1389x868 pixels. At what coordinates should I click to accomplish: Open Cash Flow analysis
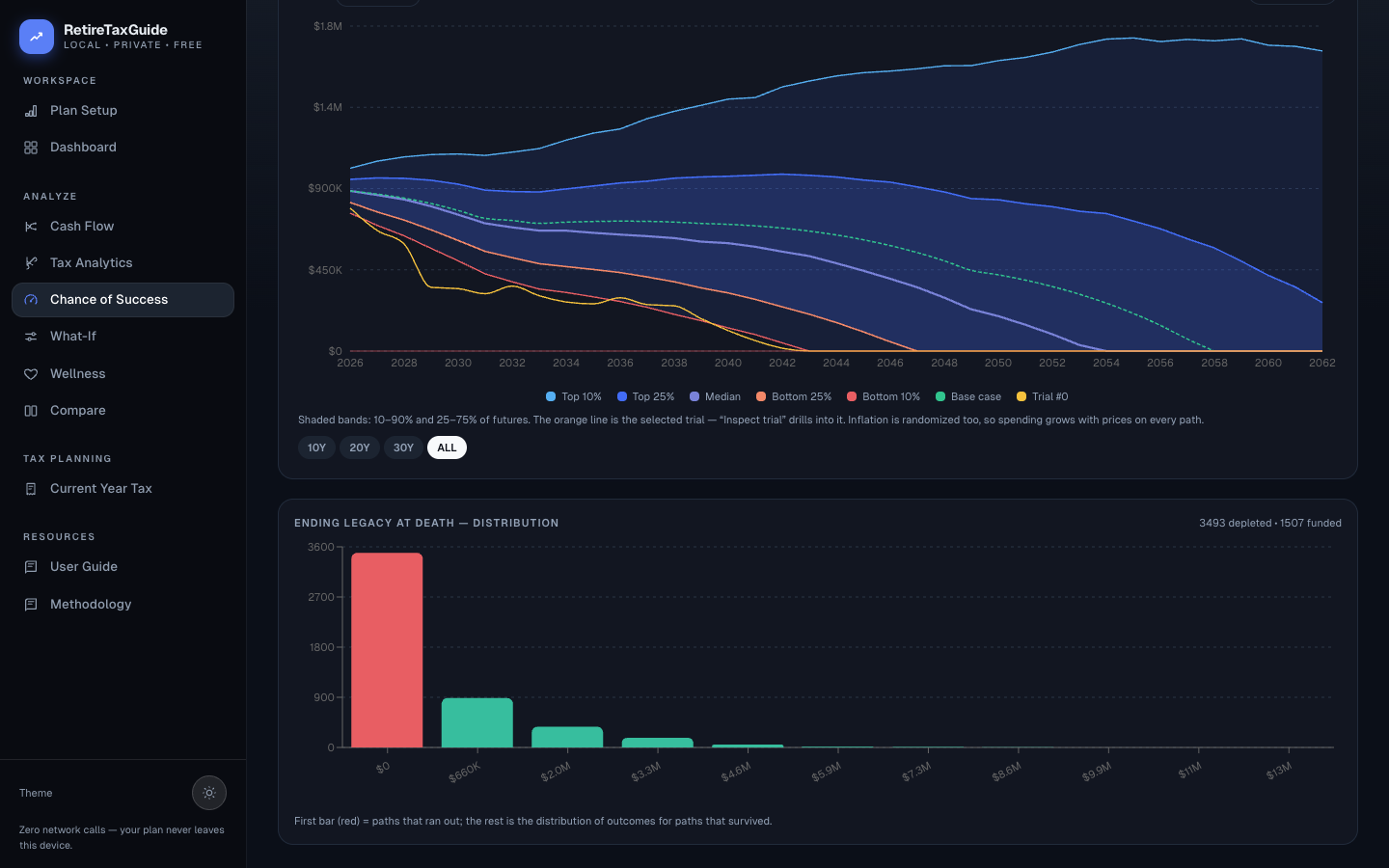coord(123,227)
